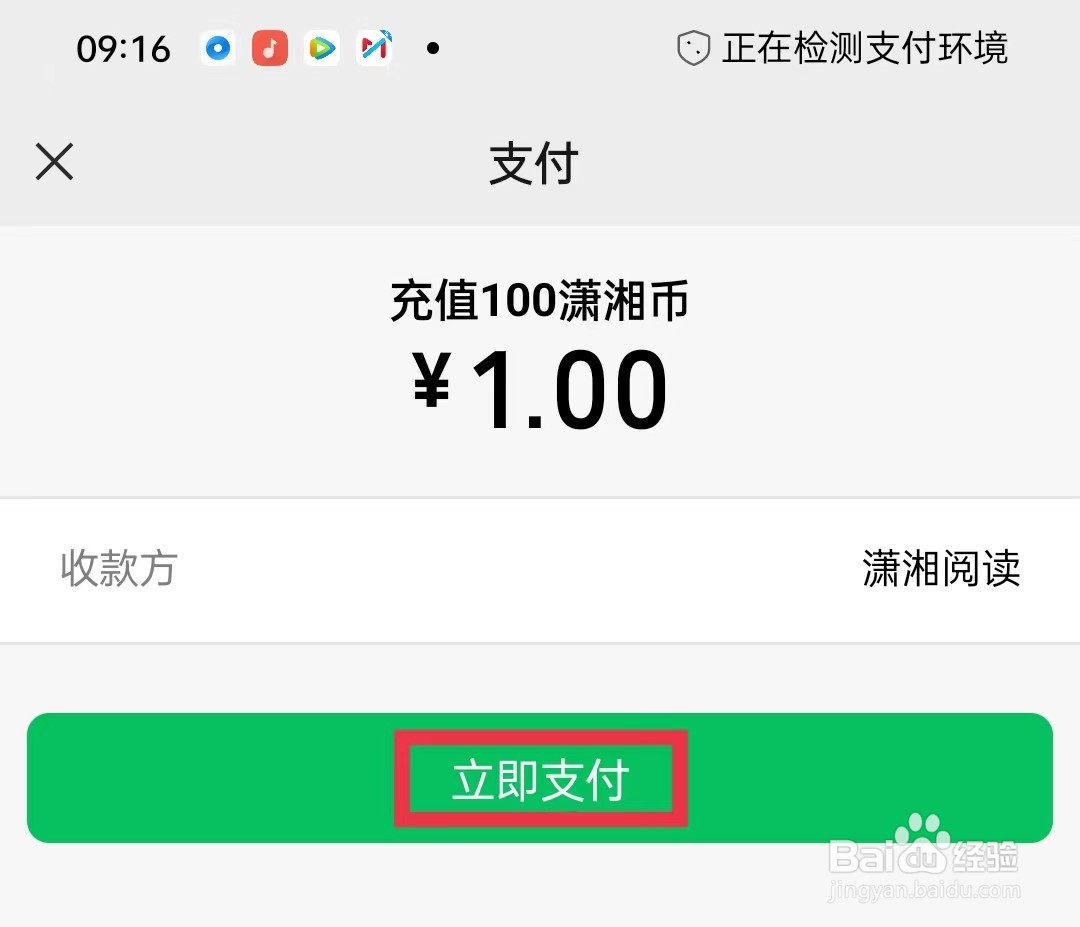Open the jingyan.baidu.com watermark link
1080x927 pixels.
(924, 890)
